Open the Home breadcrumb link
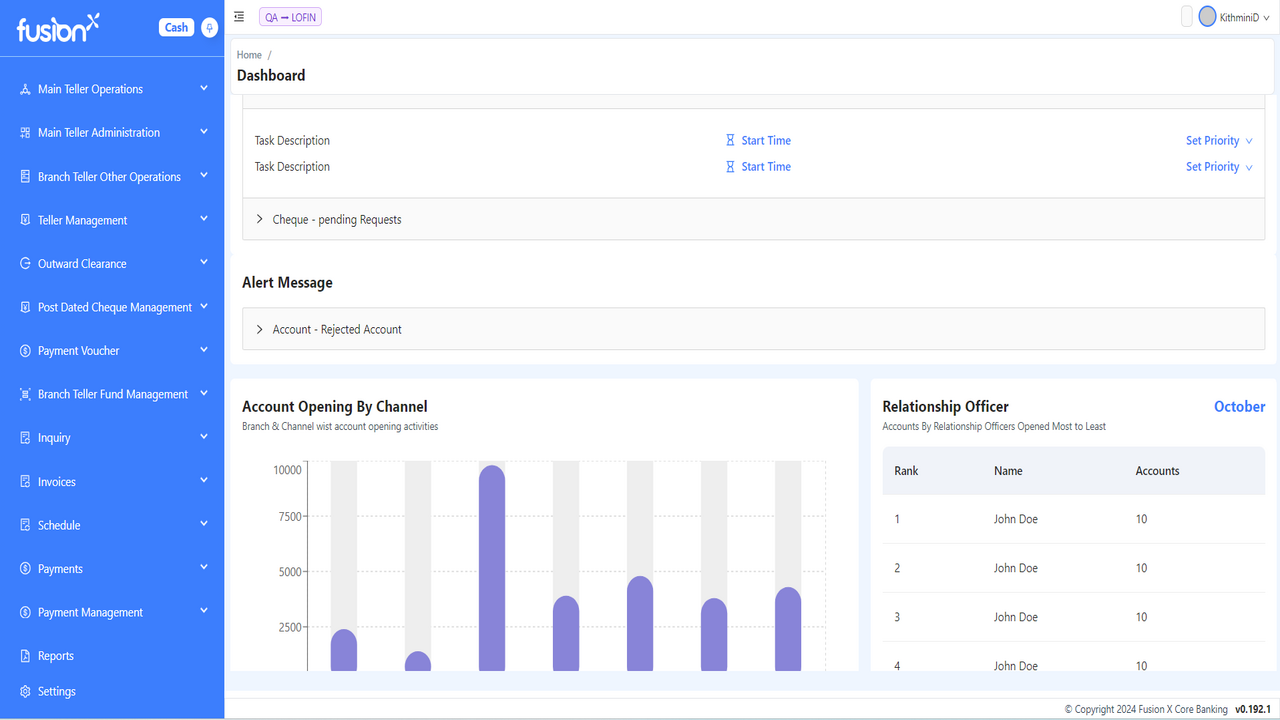The image size is (1280, 720). coord(248,54)
